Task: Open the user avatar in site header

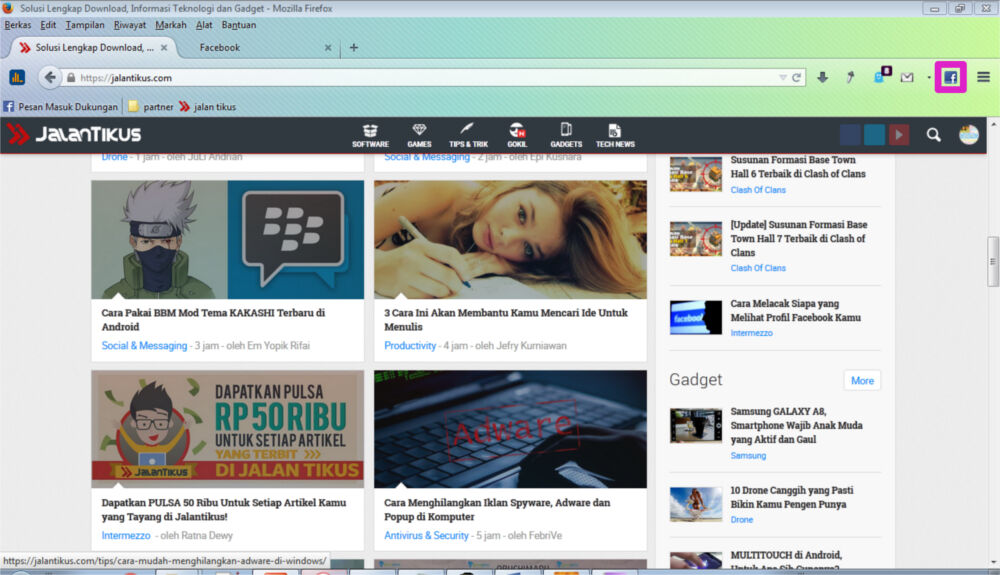Action: point(968,135)
